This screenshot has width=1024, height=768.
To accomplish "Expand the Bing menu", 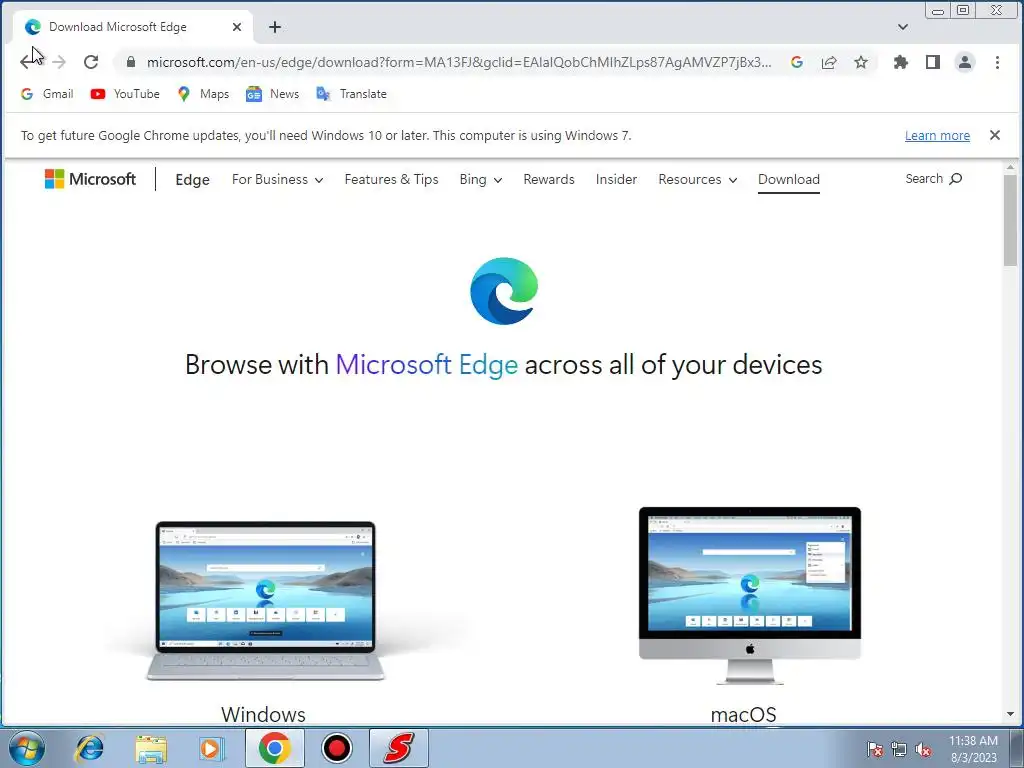I will point(481,180).
